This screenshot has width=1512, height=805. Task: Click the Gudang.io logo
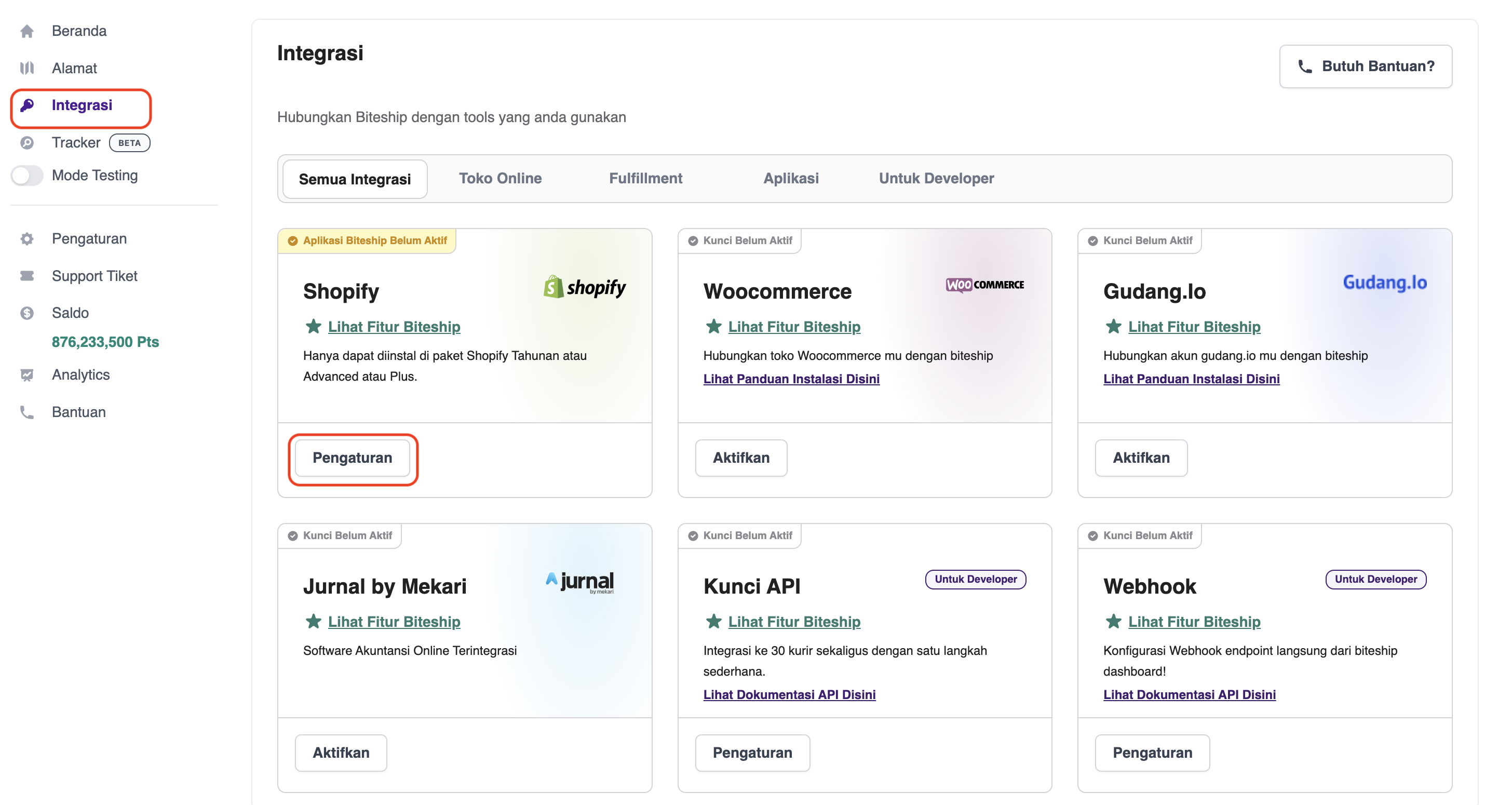click(1385, 283)
